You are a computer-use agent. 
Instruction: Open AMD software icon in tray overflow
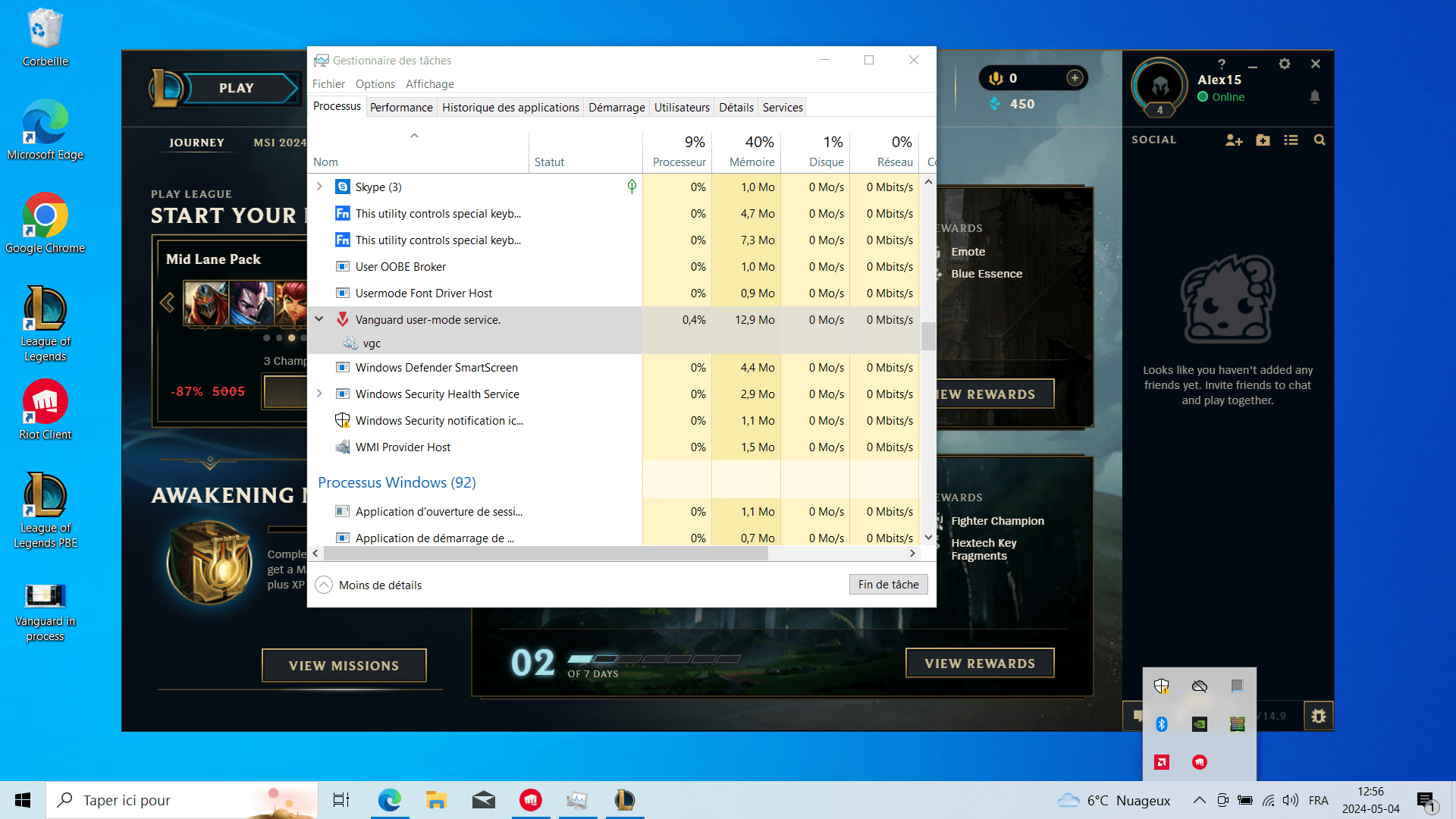(x=1161, y=762)
